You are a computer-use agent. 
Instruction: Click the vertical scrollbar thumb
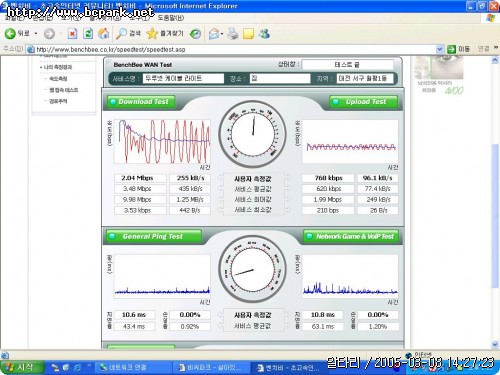(495, 216)
